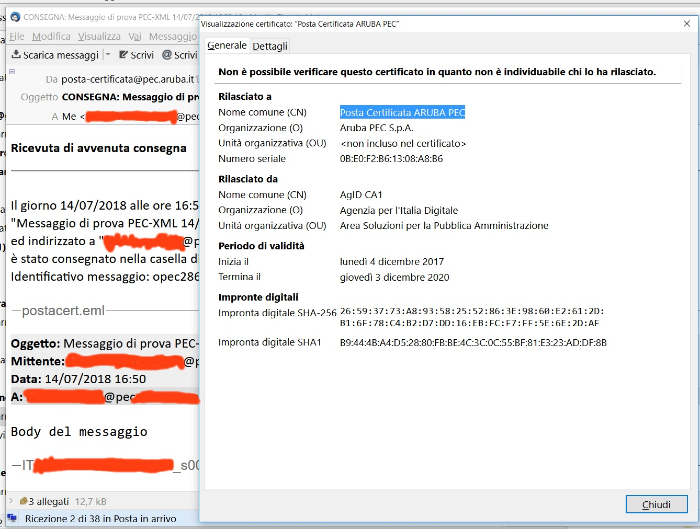Viewport: 700px width, 529px height.
Task: Click the postacert.eml attachment label
Action: pyautogui.click(x=63, y=310)
